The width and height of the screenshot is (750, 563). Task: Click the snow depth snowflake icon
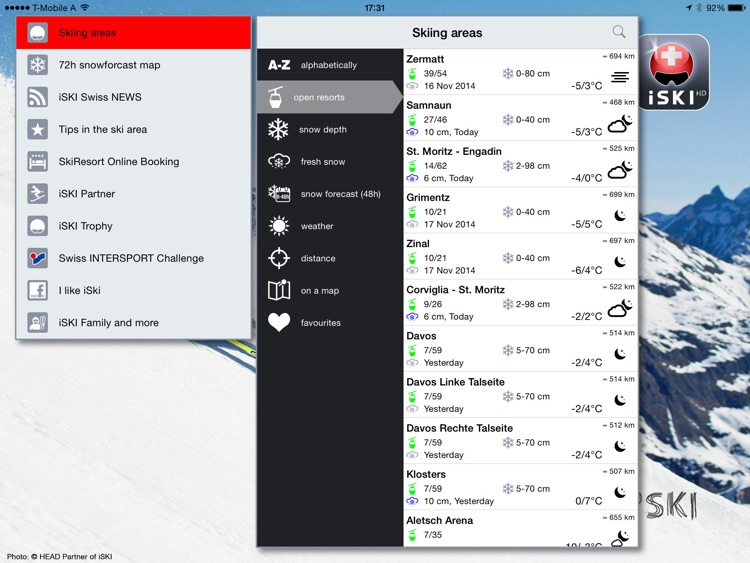278,129
